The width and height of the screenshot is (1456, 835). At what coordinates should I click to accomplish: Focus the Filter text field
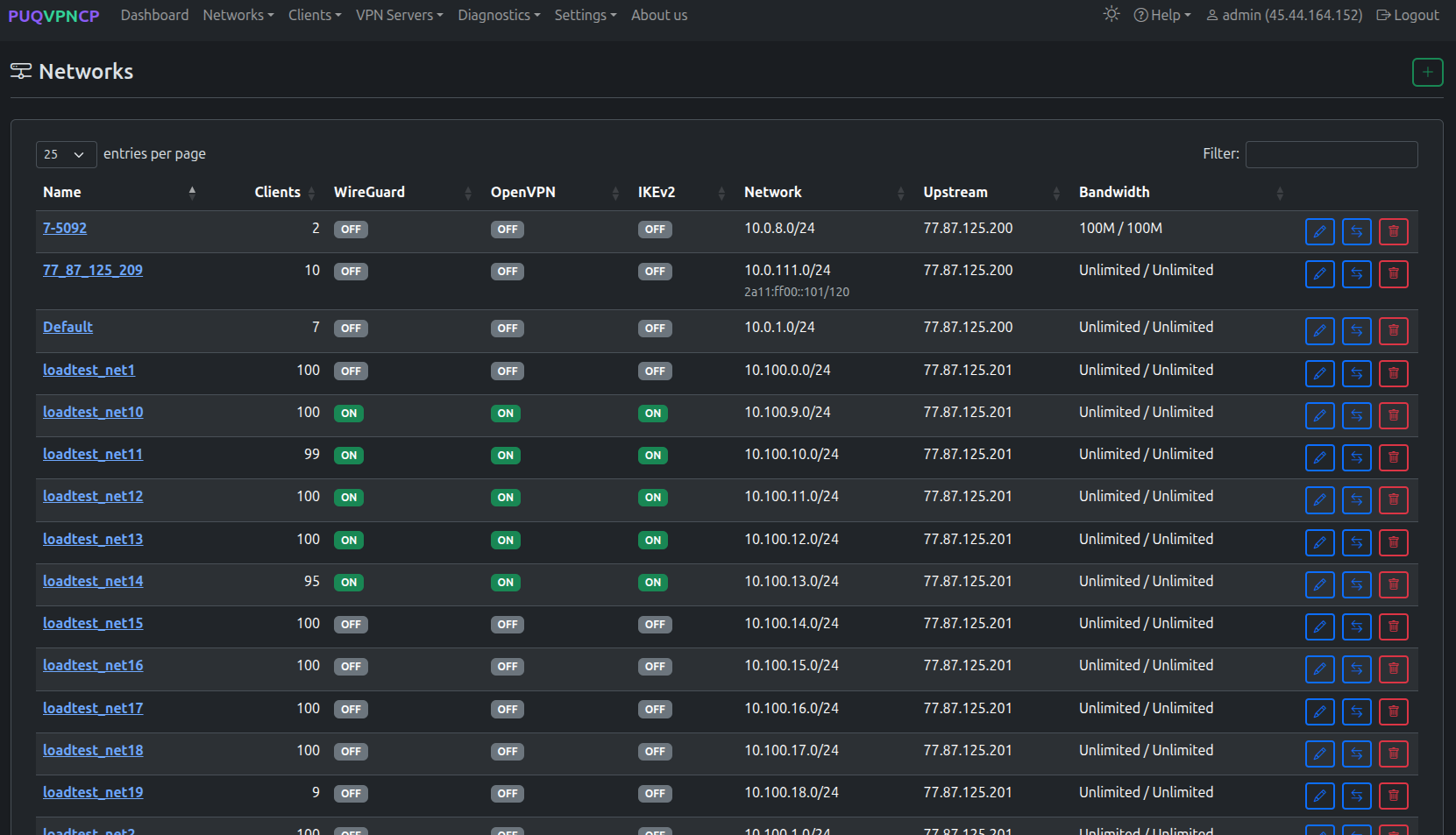tap(1332, 154)
